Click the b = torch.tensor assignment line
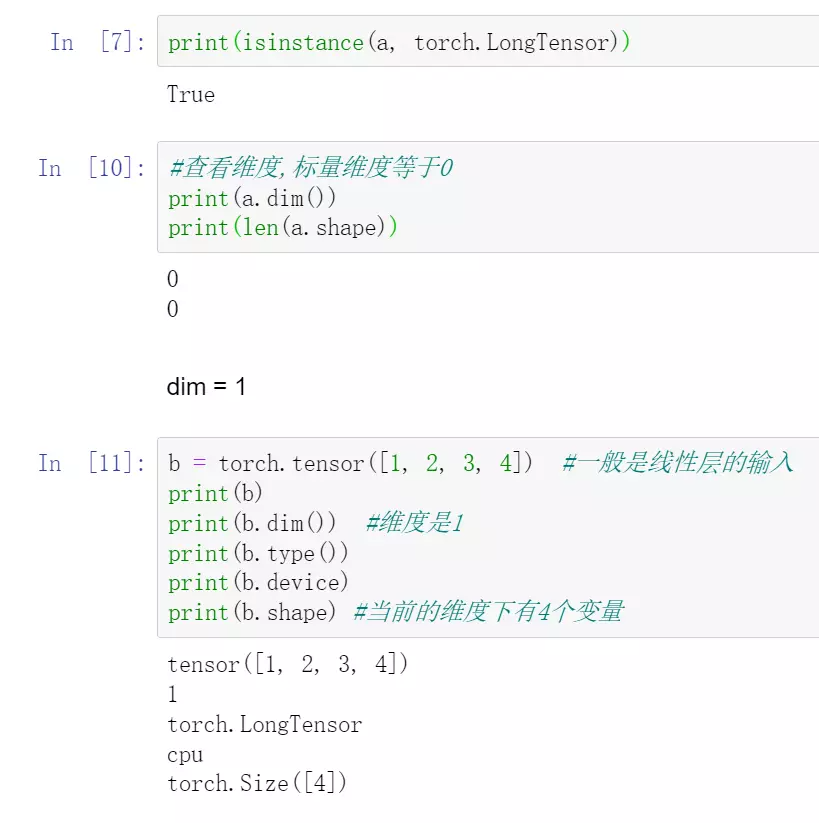 point(350,464)
